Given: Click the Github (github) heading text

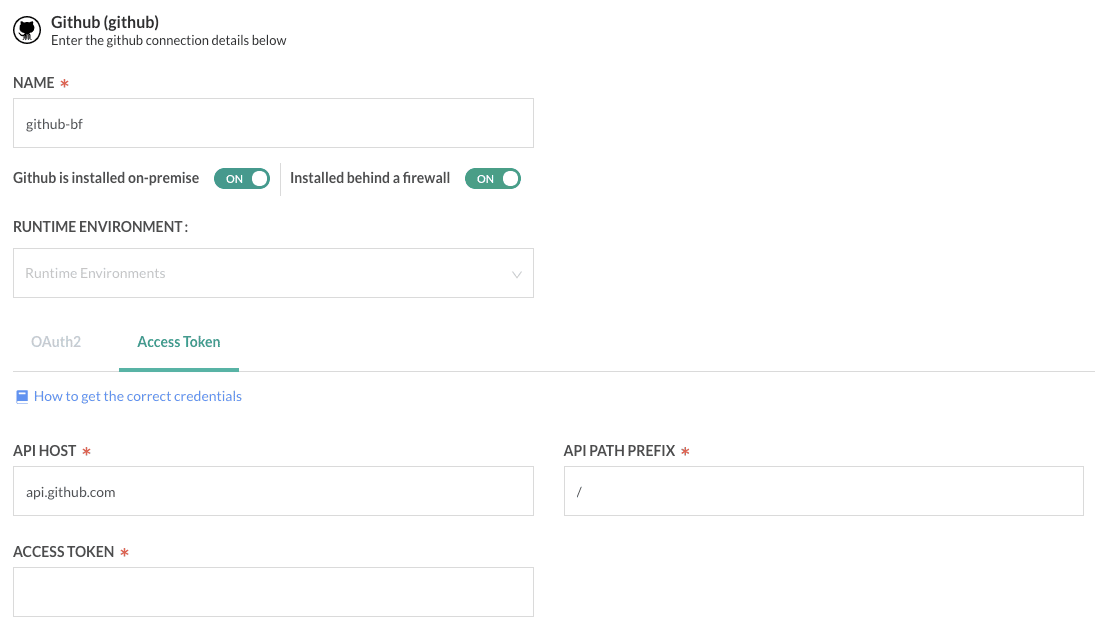Looking at the screenshot, I should pos(105,21).
